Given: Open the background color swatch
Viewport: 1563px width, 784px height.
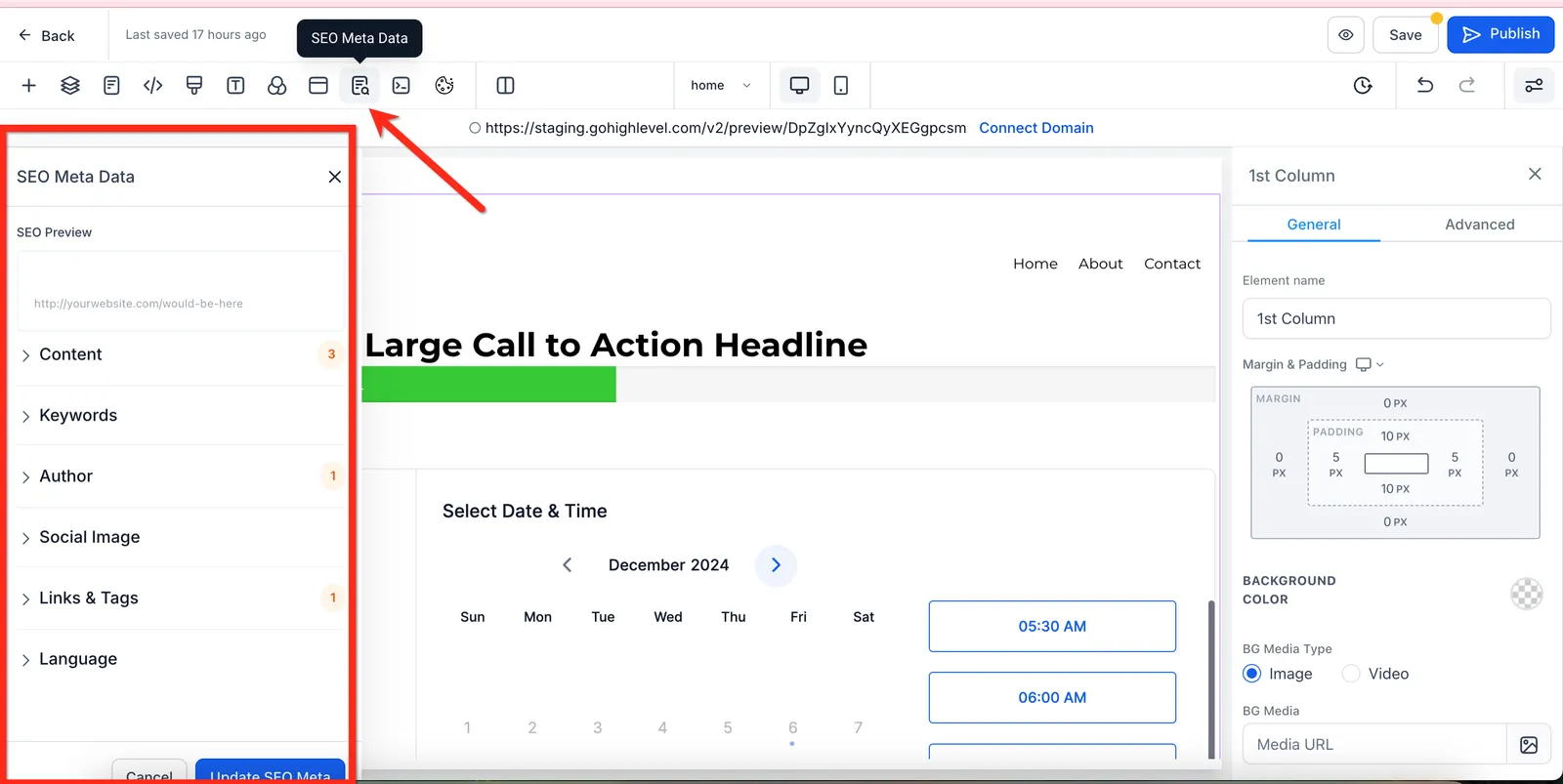Looking at the screenshot, I should point(1526,593).
